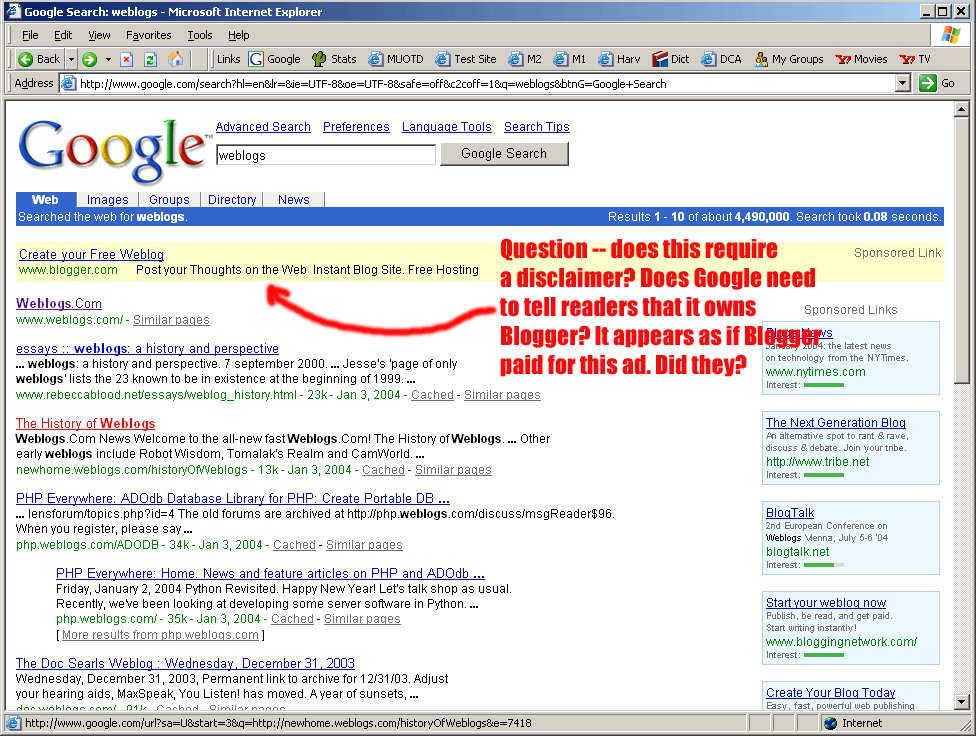The width and height of the screenshot is (976, 736).
Task: Open the Google links bar shortcut
Action: (x=275, y=59)
